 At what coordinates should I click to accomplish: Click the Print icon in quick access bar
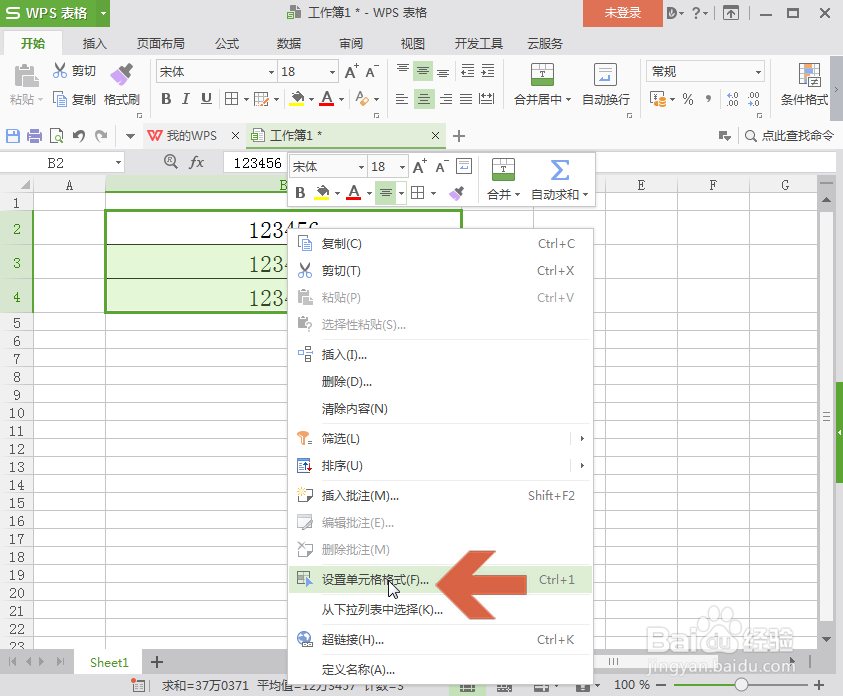34,136
